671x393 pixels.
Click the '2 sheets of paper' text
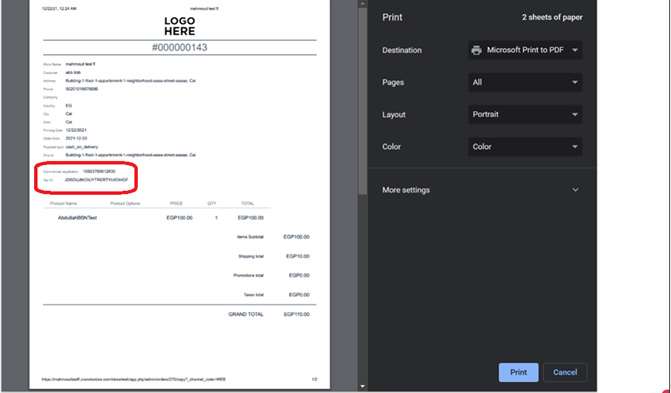552,18
